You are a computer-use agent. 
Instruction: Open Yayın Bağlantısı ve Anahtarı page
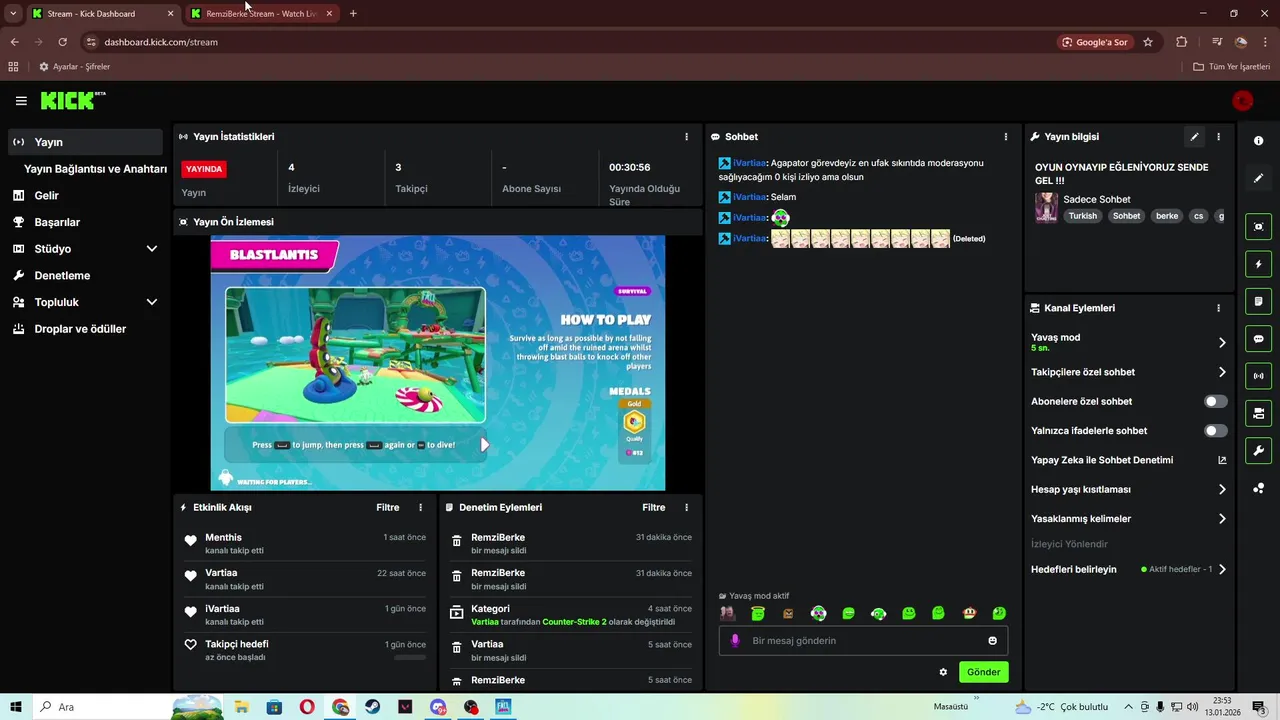pyautogui.click(x=95, y=169)
